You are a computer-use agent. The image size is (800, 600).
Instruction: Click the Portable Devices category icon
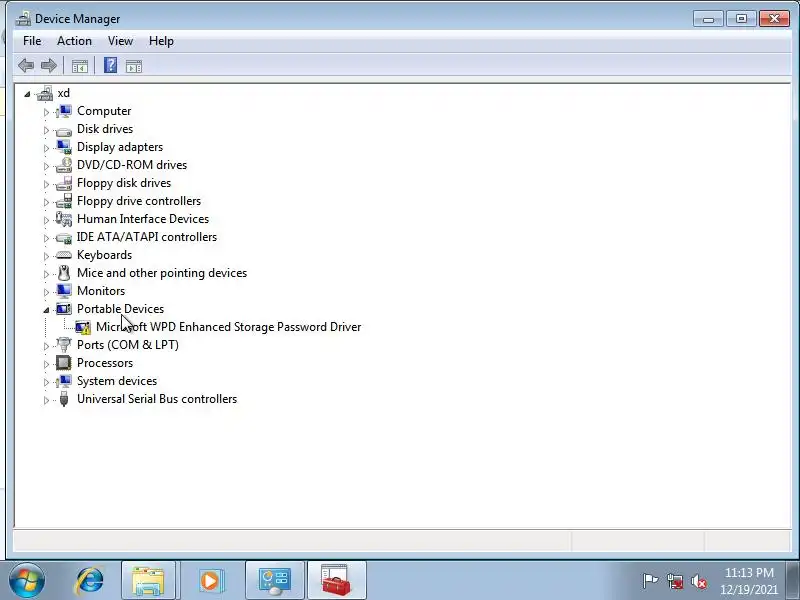pyautogui.click(x=64, y=309)
